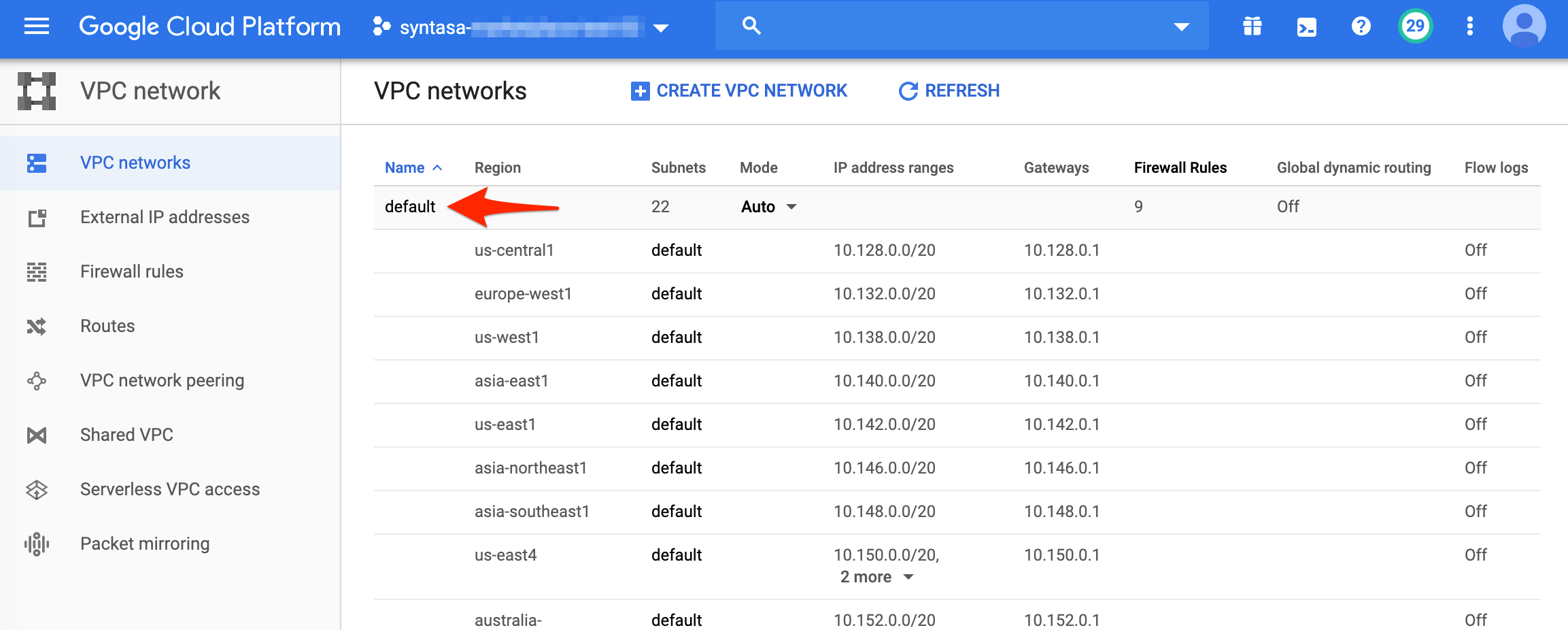Expand search bar dropdown arrow
1568x630 pixels.
tap(1181, 27)
